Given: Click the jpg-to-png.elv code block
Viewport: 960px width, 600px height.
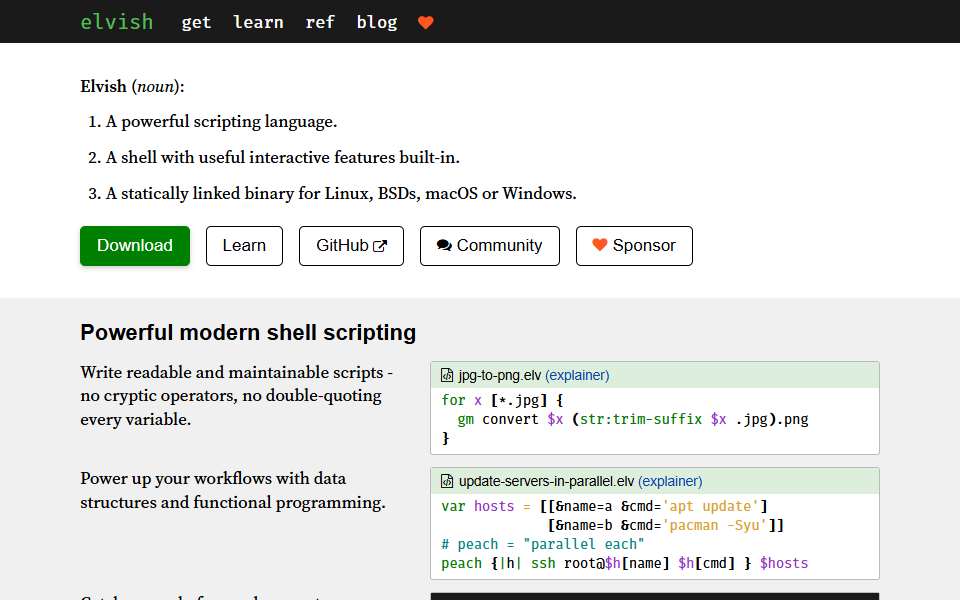Looking at the screenshot, I should (x=655, y=420).
